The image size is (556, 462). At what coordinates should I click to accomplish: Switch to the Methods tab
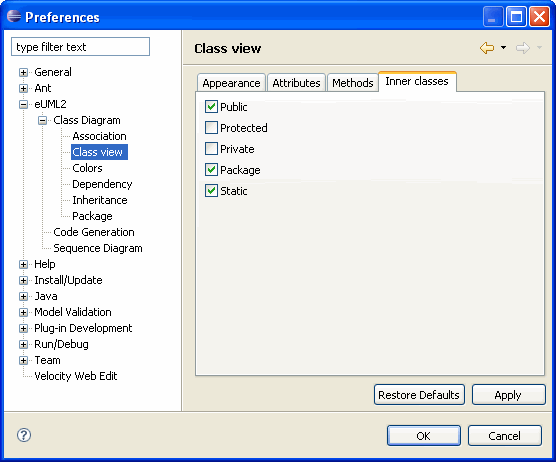point(353,83)
